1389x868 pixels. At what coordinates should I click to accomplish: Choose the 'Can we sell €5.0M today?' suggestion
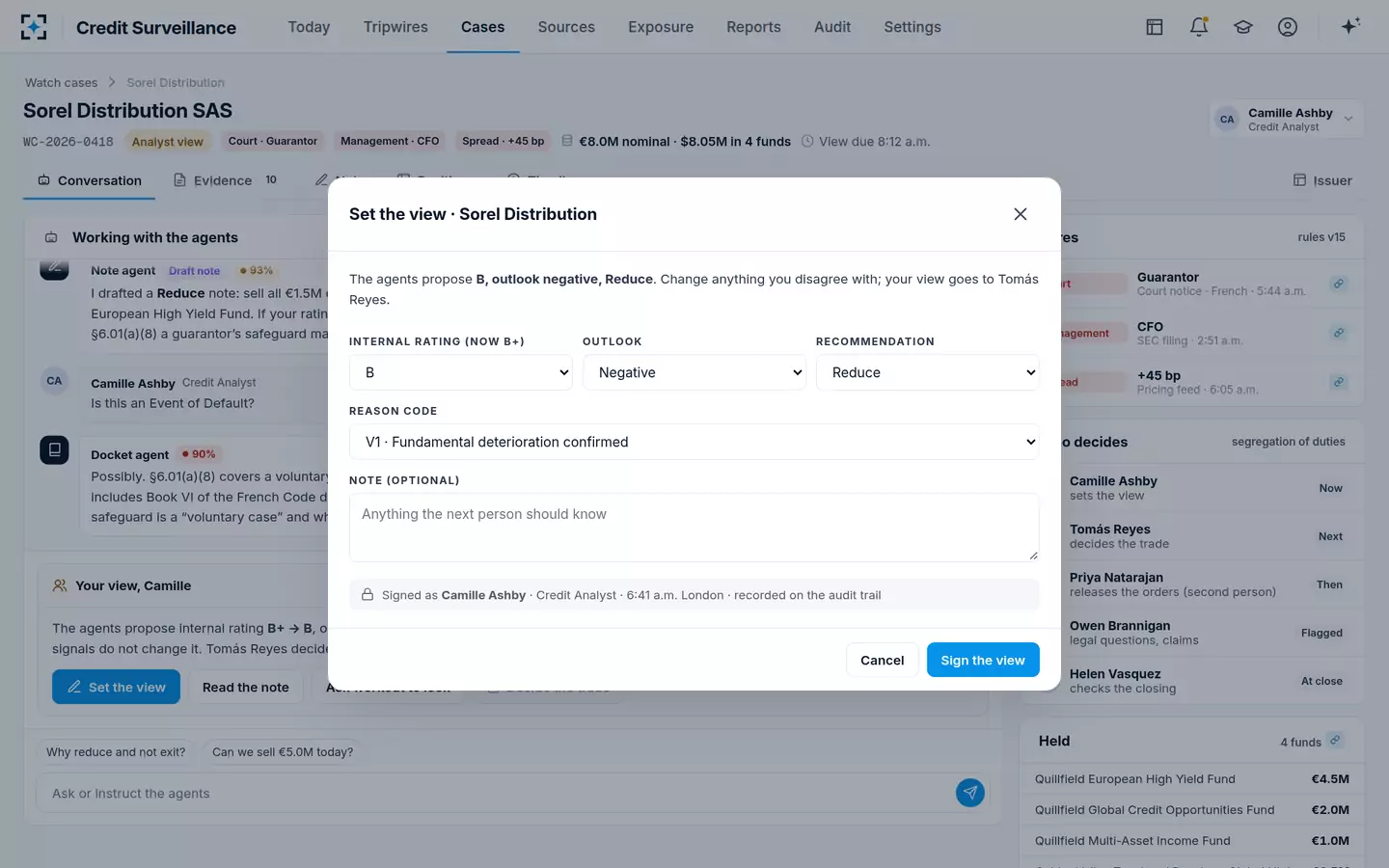[x=283, y=752]
